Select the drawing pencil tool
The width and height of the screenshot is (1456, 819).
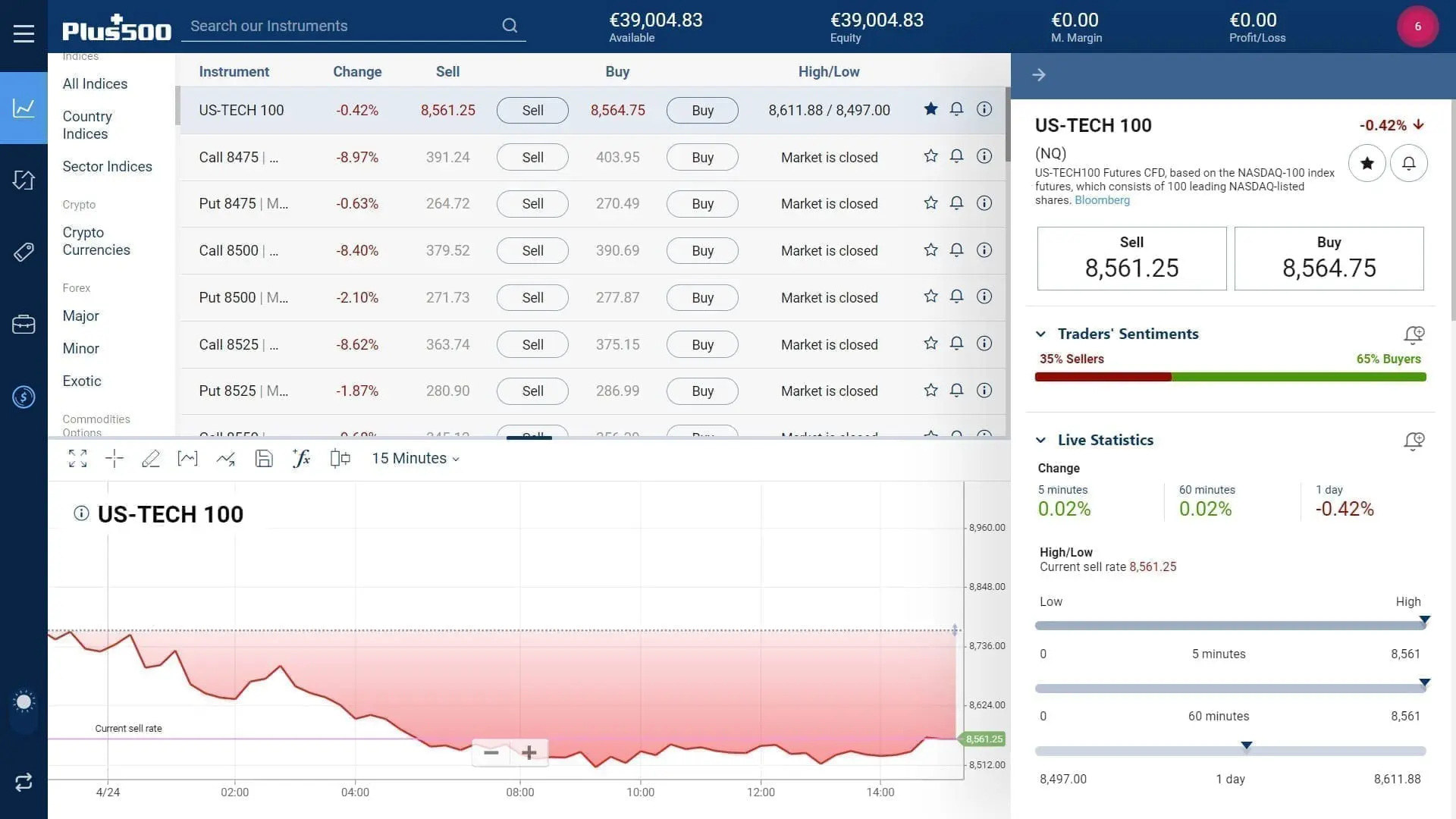150,458
